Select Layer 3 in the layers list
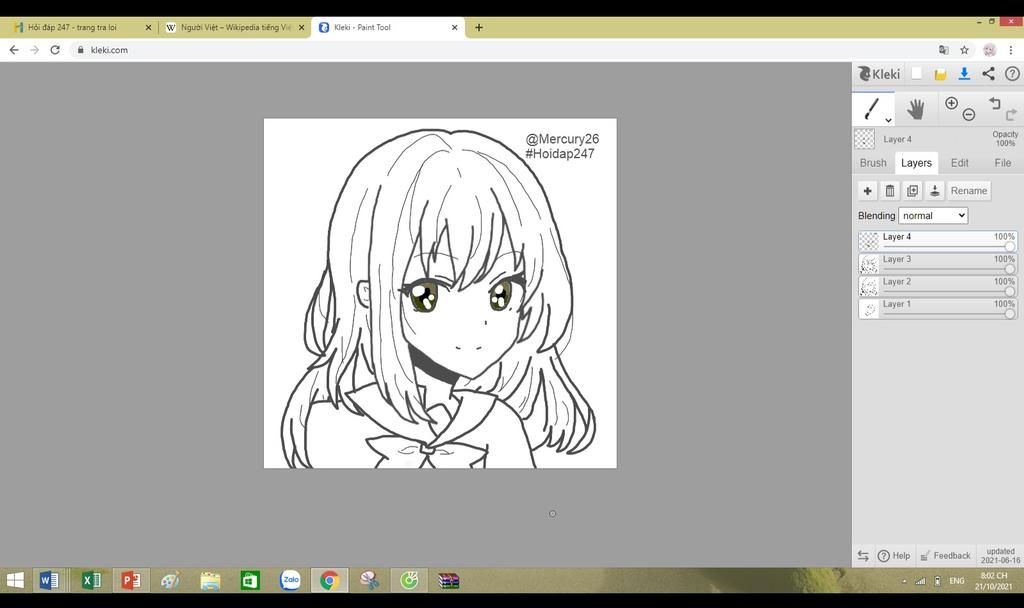1024x608 pixels. point(937,263)
